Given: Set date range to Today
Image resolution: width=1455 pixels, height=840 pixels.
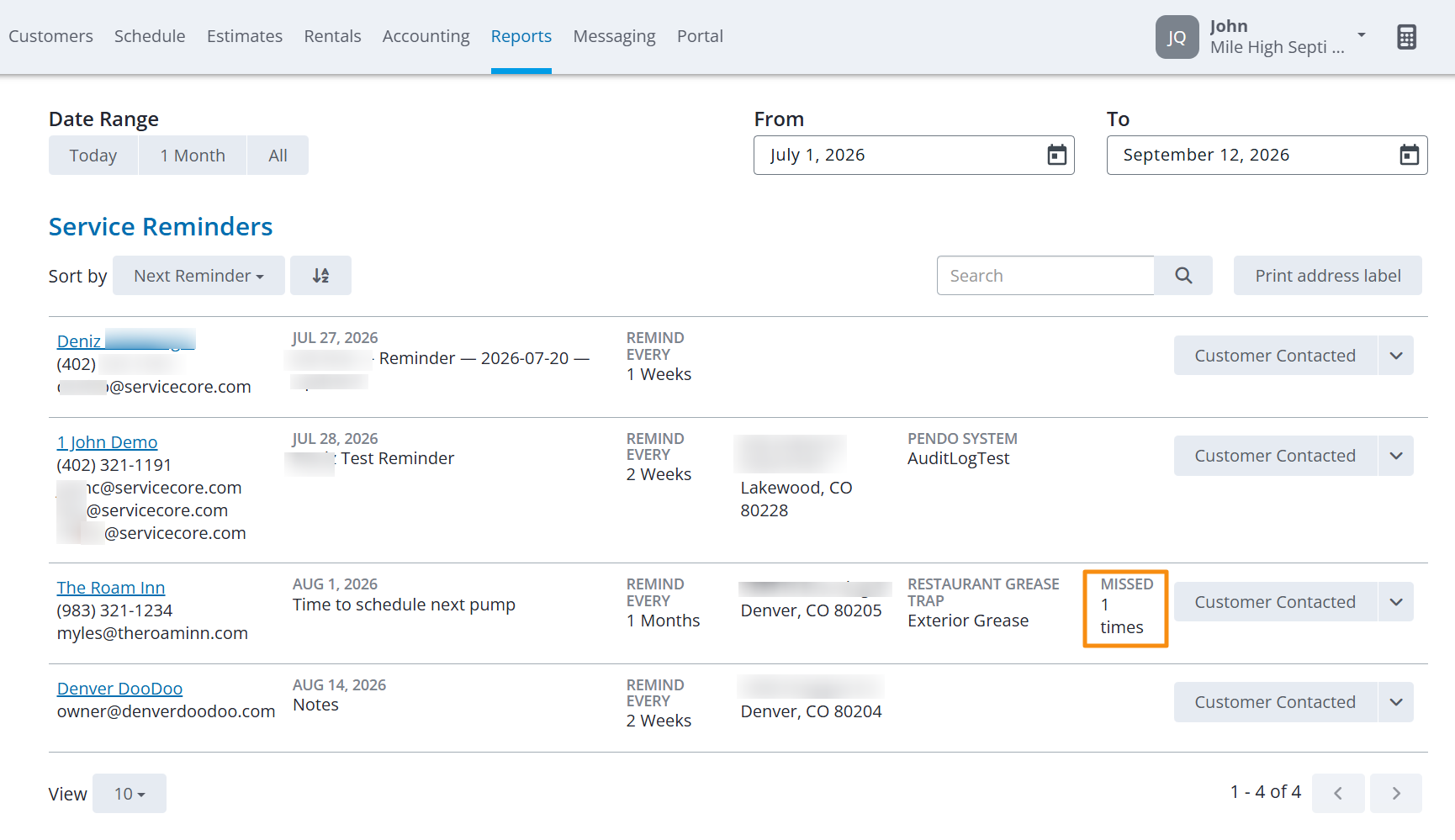Looking at the screenshot, I should [x=93, y=156].
